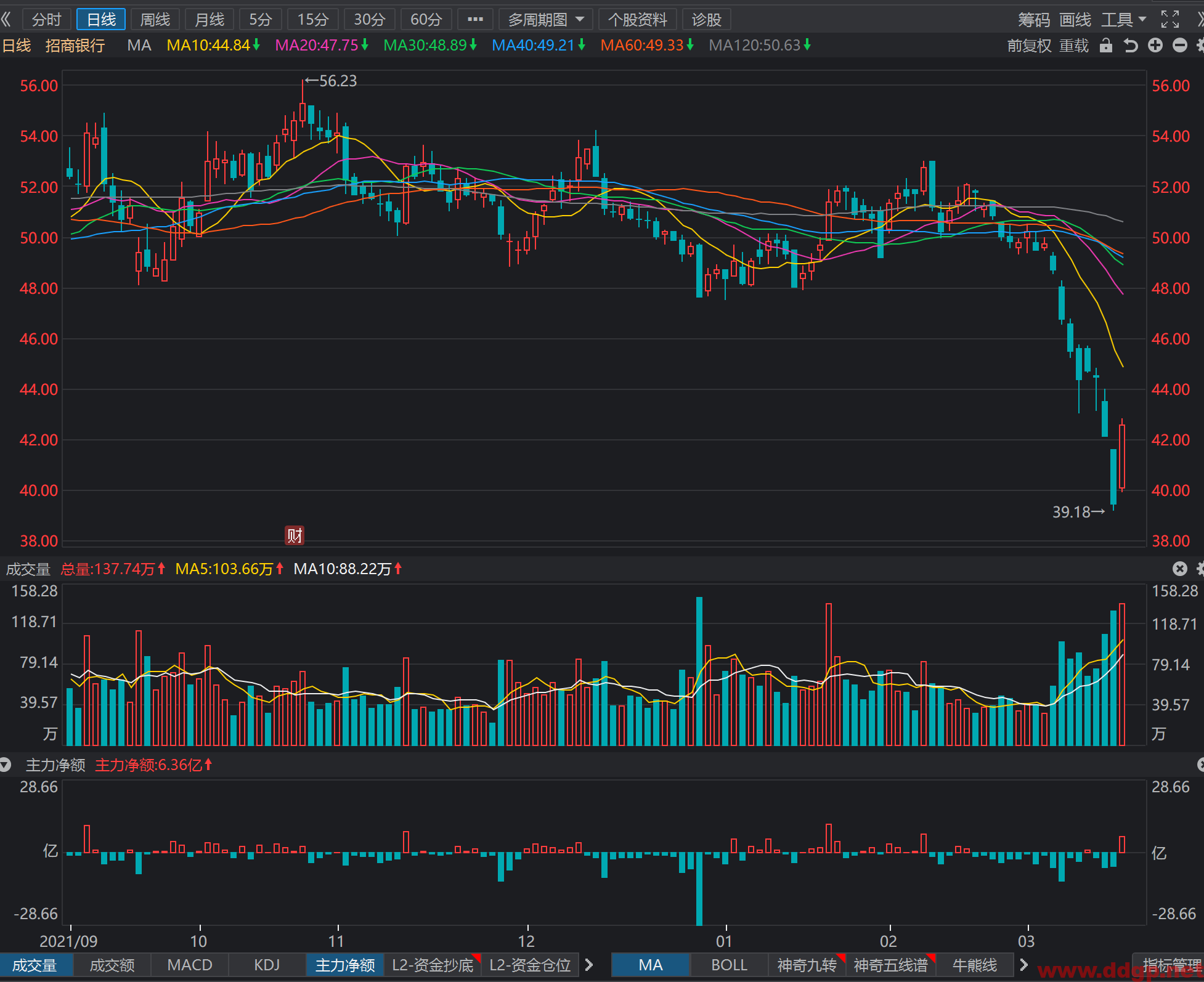The width and height of the screenshot is (1204, 982).
Task: Switch to 月线 monthly chart
Action: pyautogui.click(x=209, y=20)
